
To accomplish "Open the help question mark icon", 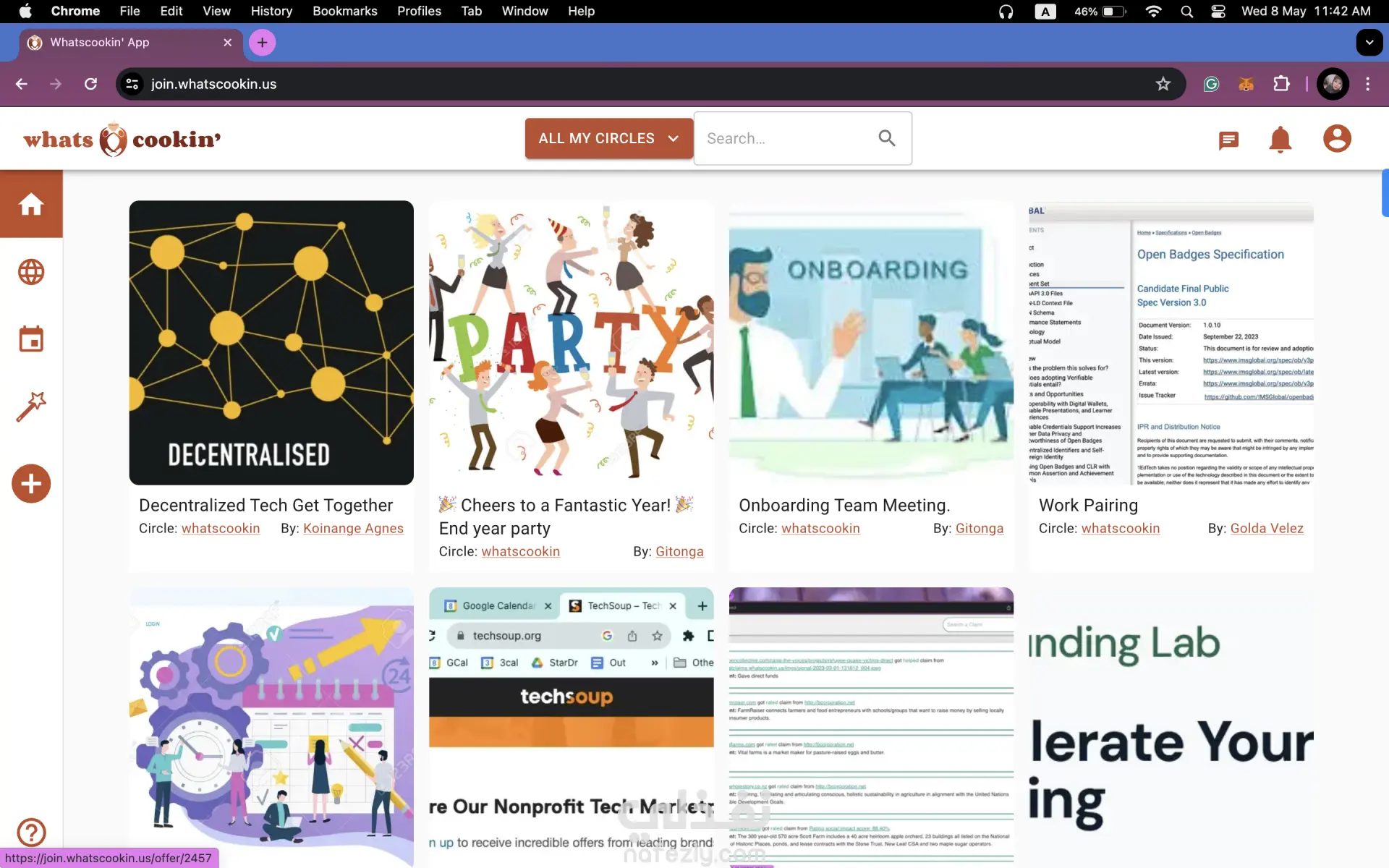I will coord(31,832).
